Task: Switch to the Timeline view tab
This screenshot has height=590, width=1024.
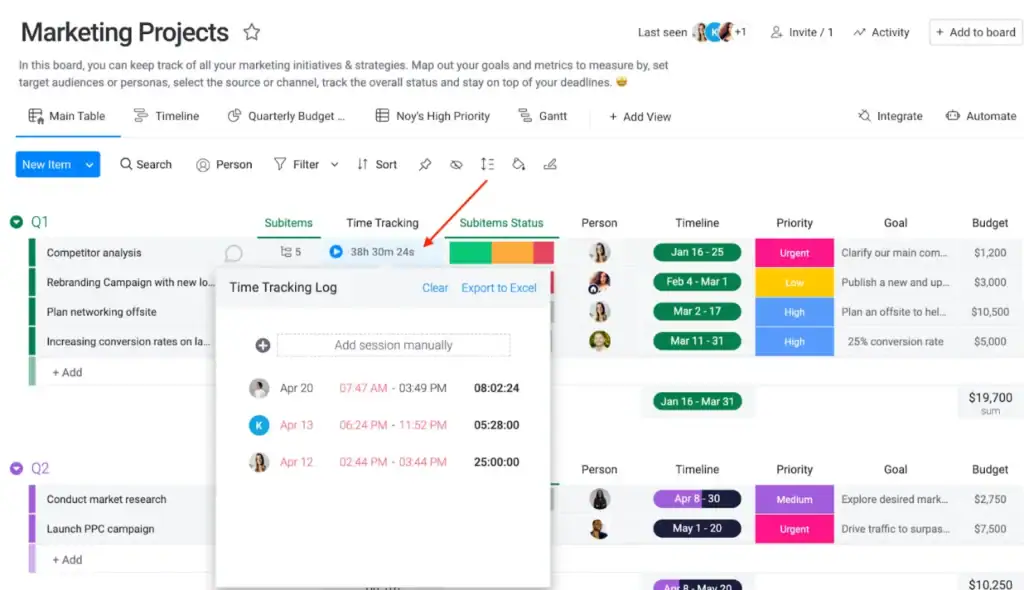Action: click(x=167, y=116)
